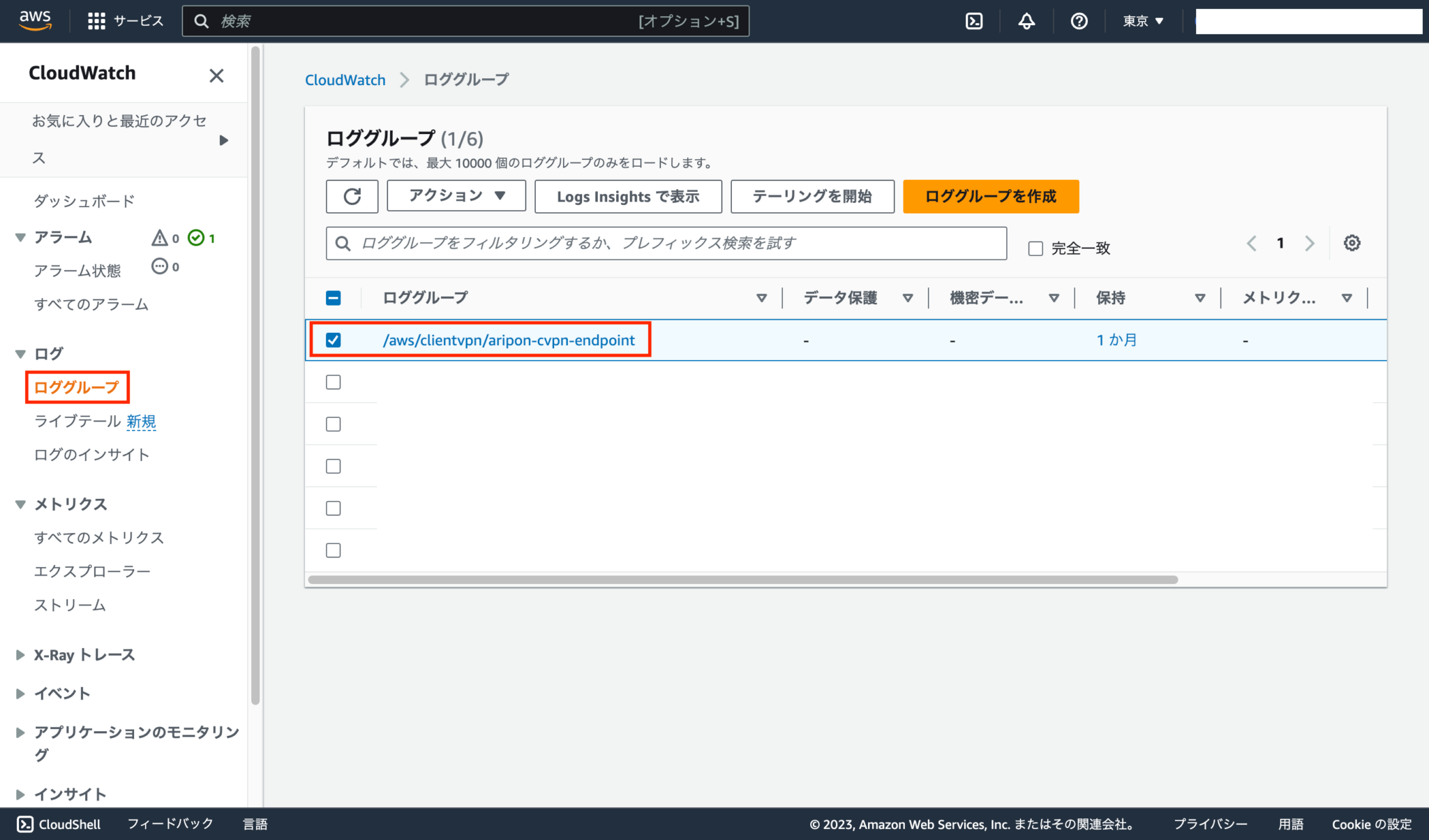
Task: Open the help question mark icon
Action: 1079,21
